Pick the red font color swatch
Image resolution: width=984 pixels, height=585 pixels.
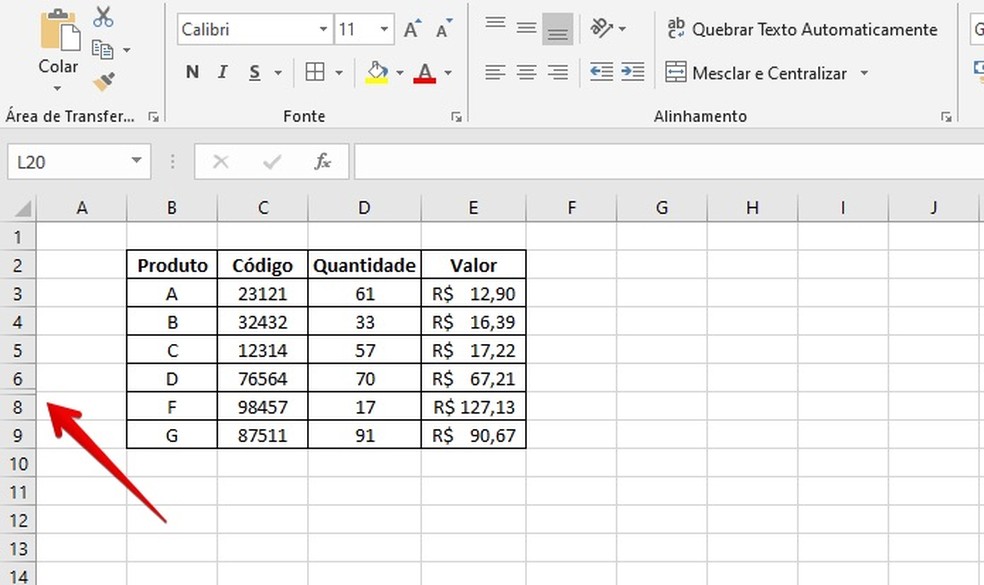423,80
